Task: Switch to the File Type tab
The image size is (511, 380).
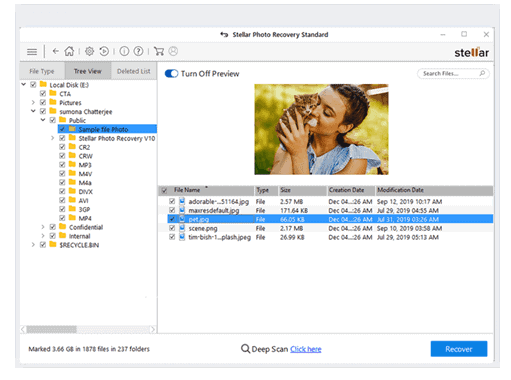Action: 42,71
